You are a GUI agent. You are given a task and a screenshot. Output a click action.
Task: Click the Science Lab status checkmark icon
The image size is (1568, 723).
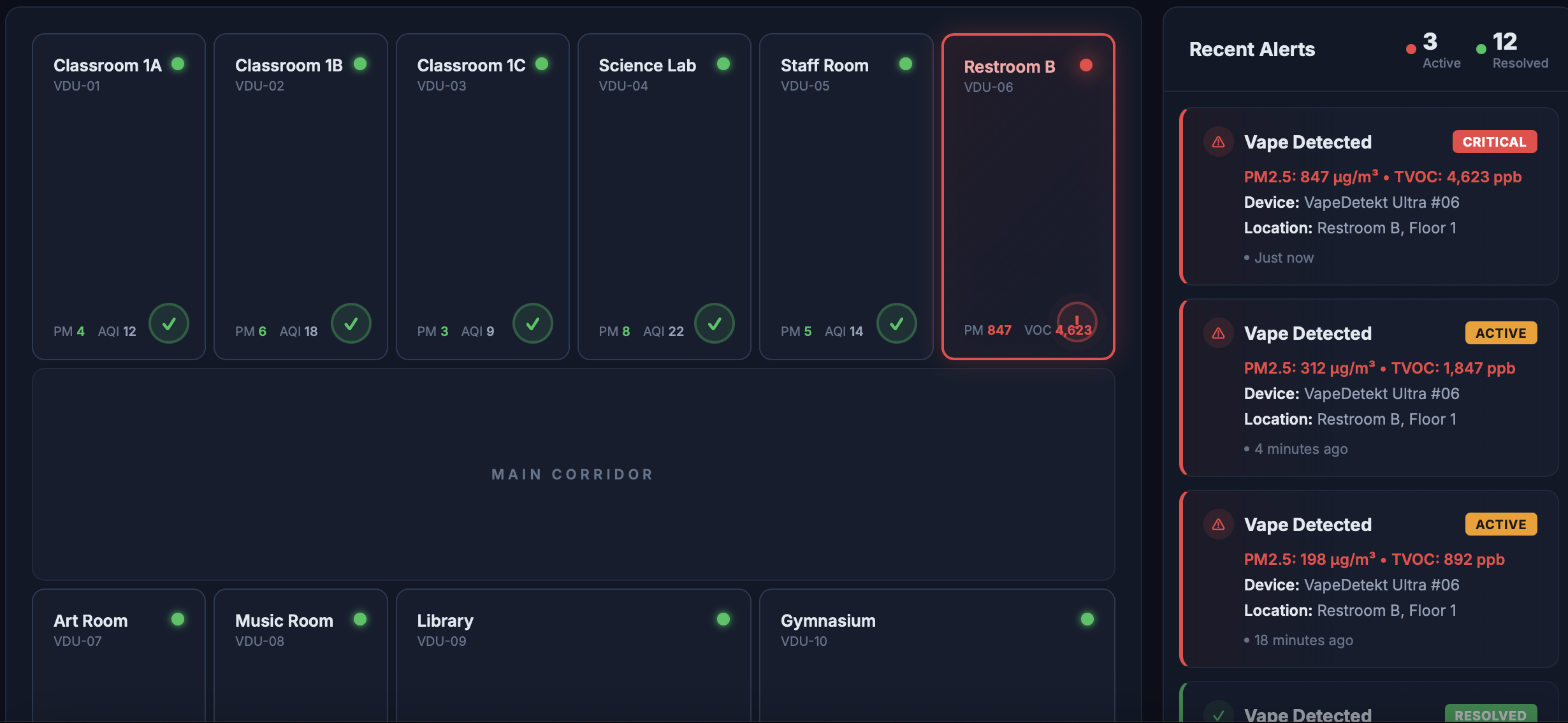(x=716, y=323)
